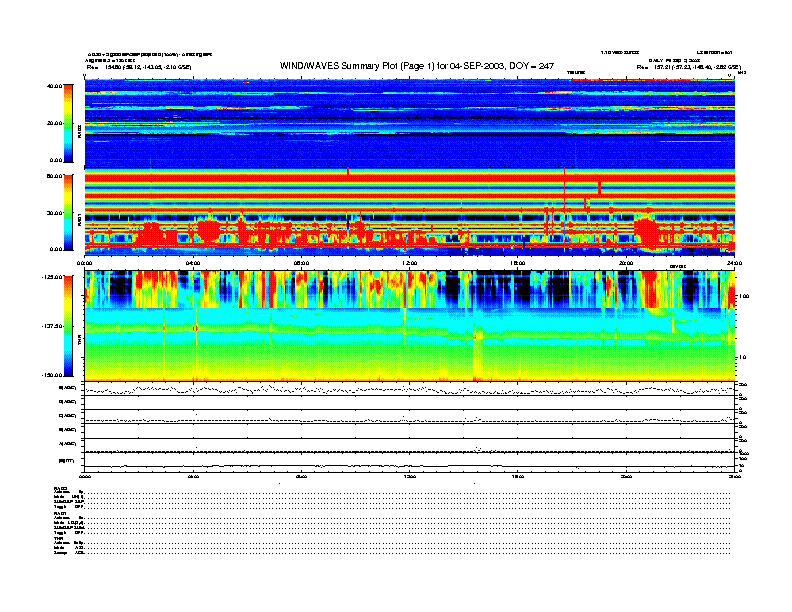Viewport: 792px width, 612px height.
Task: Click the WIND/WAVES Summary Plot title
Action: pyautogui.click(x=417, y=66)
